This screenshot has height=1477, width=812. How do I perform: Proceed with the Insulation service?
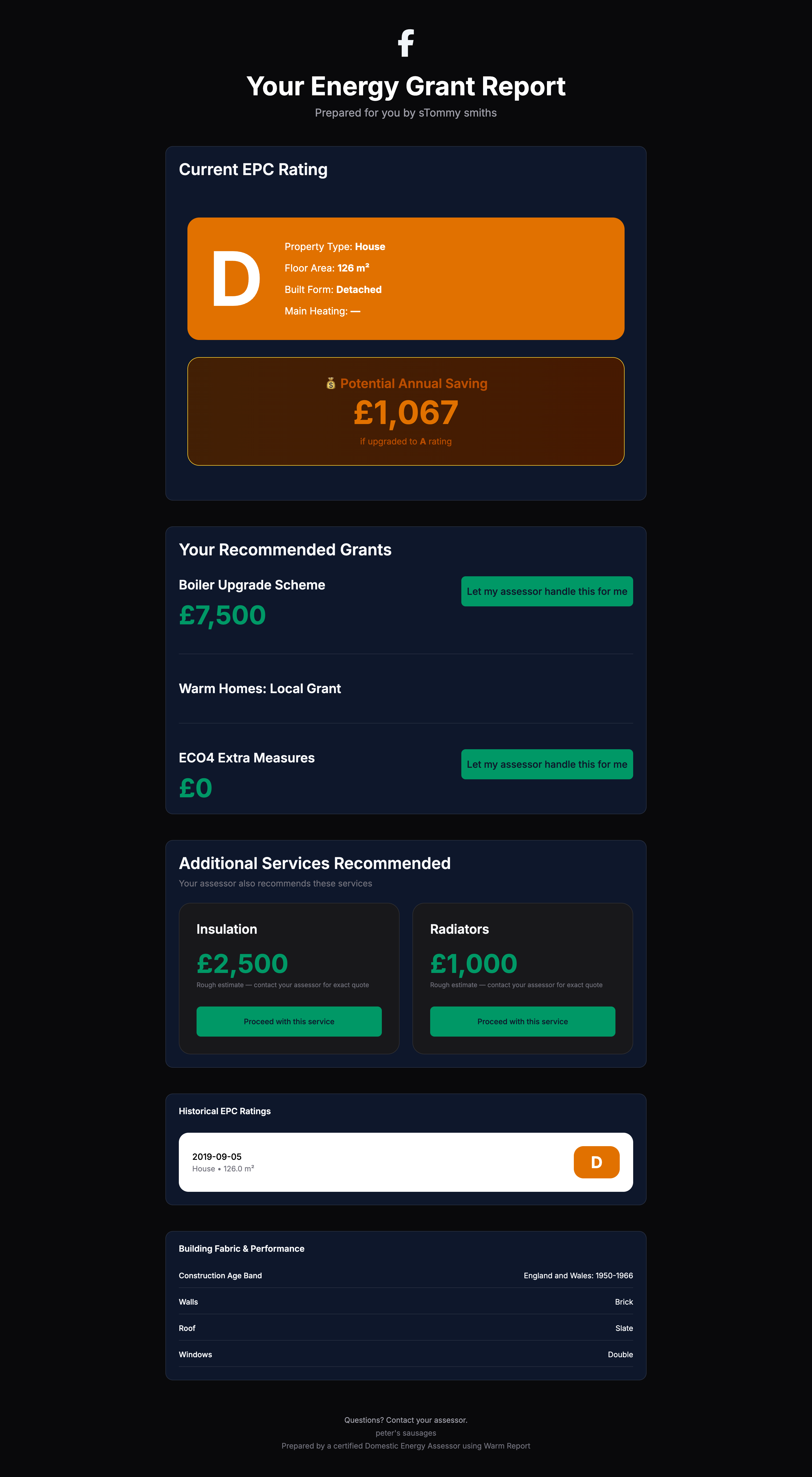point(288,1021)
